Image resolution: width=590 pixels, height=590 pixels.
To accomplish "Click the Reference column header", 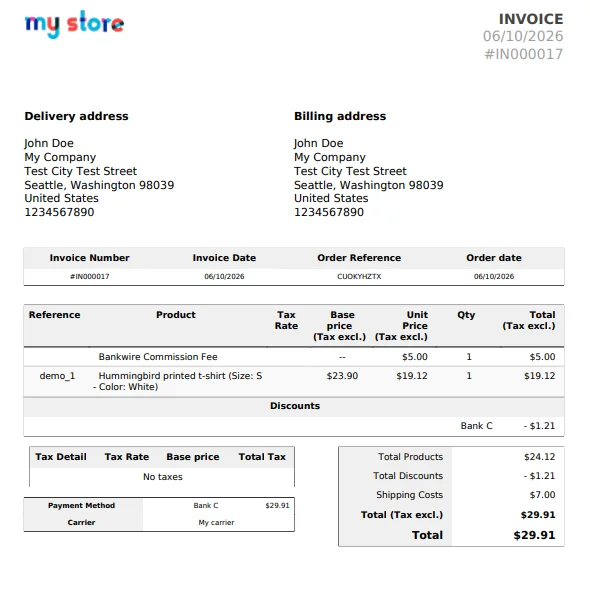I will click(55, 315).
